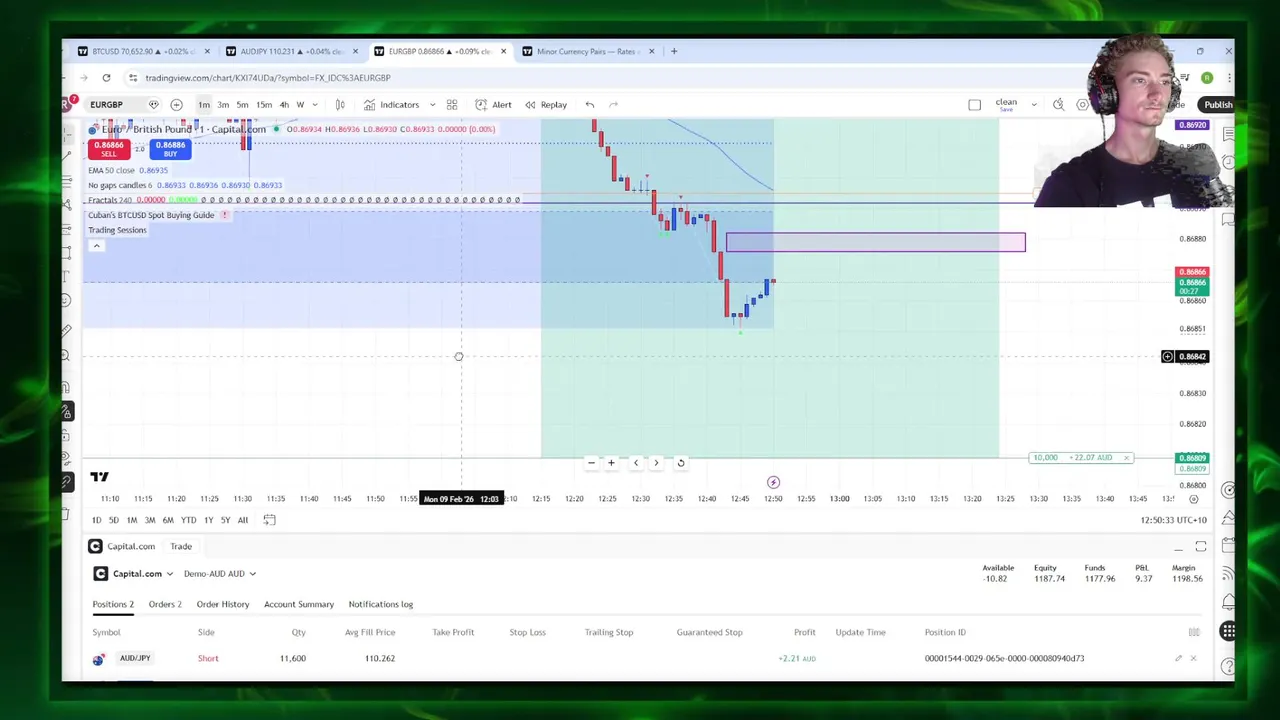Screen dimensions: 1280x720
Task: Edit the AUD/JPY position pencil icon
Action: [x=1178, y=658]
